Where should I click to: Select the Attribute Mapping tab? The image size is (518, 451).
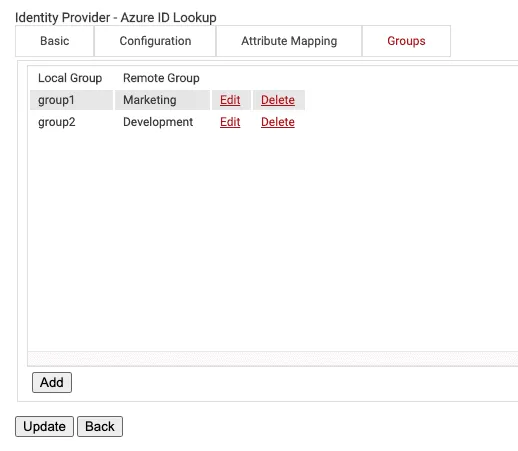point(289,41)
